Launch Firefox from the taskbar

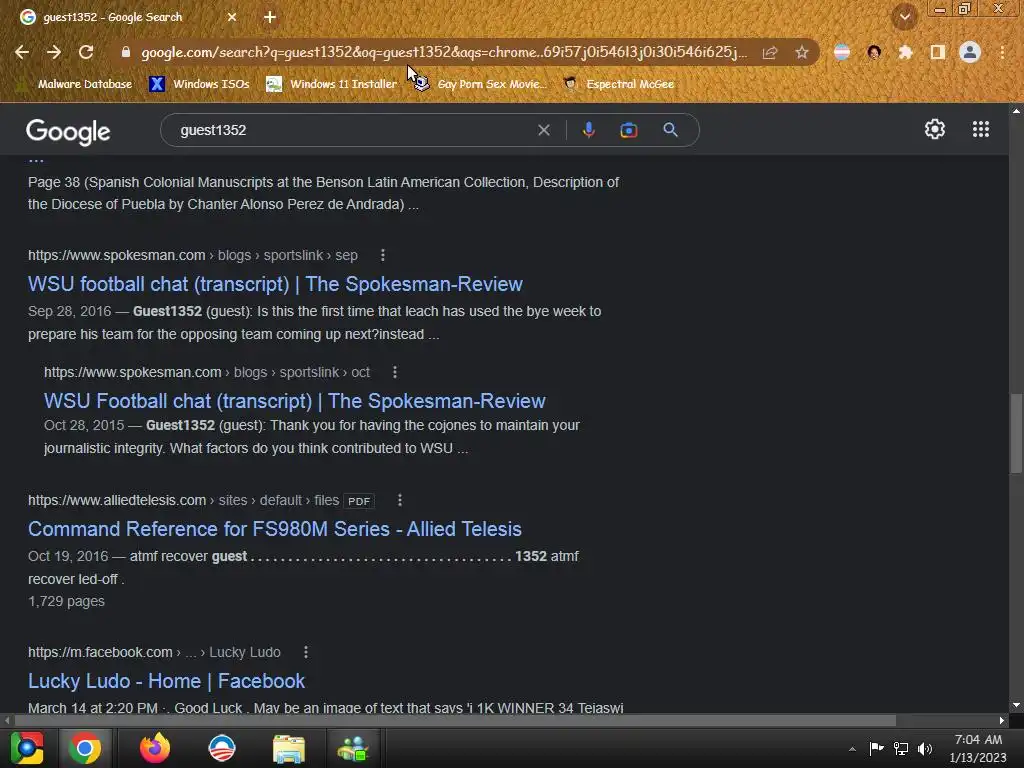click(155, 748)
